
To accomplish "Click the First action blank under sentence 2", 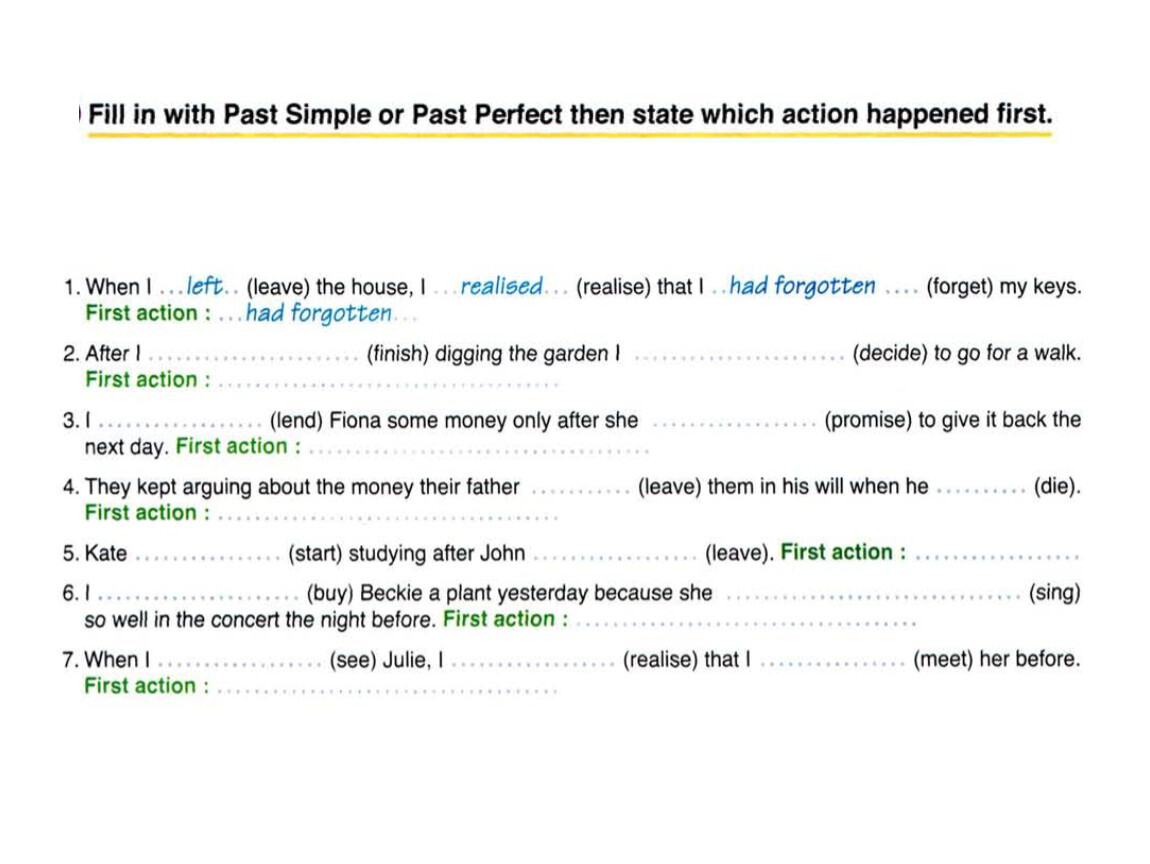I will coord(387,382).
